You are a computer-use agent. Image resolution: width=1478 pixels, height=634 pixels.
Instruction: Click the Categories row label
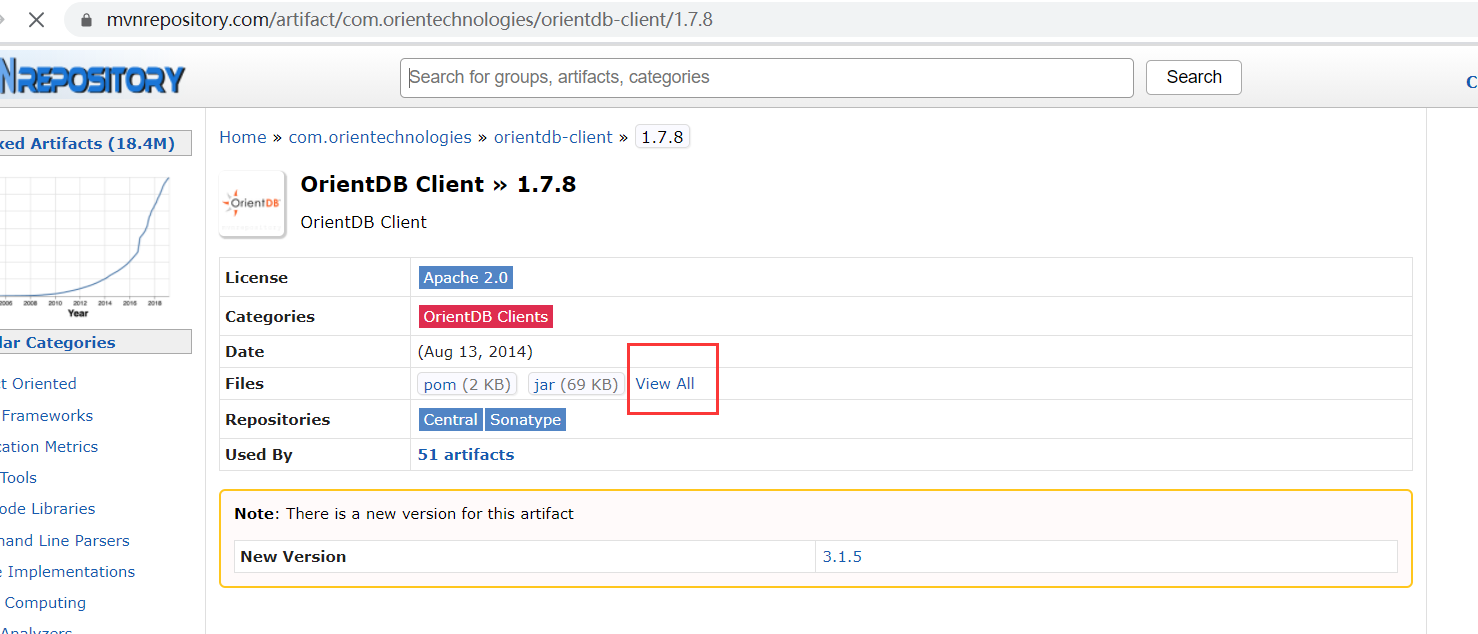click(x=270, y=317)
